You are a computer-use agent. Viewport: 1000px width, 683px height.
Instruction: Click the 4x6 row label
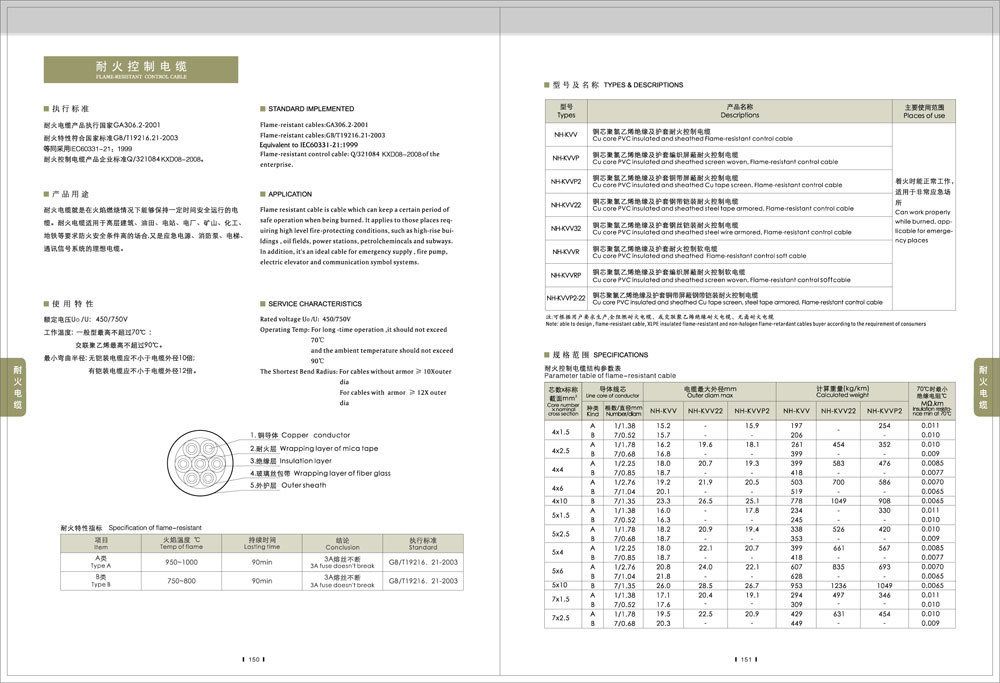[558, 488]
